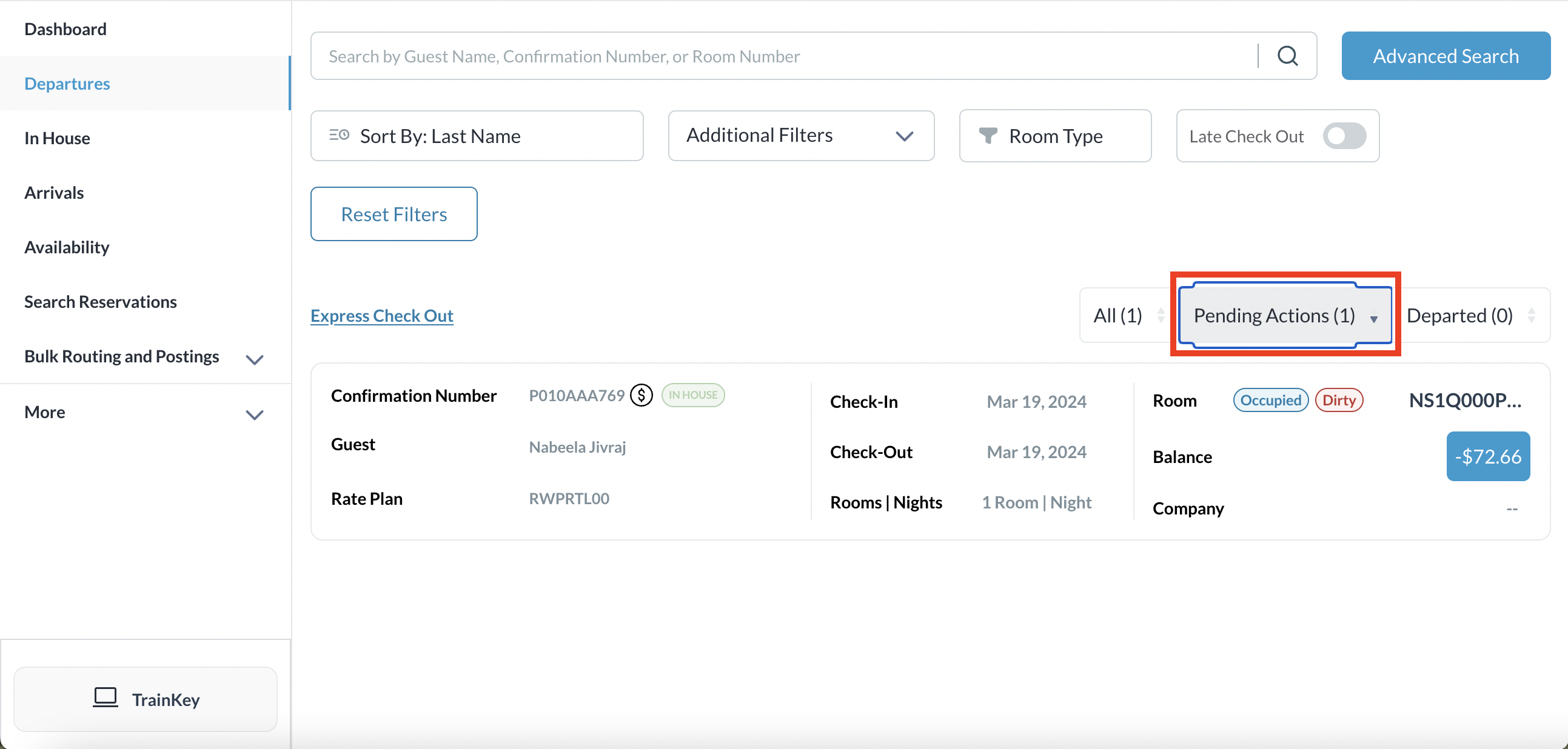Switch to the Departed (0) tab
Image resolution: width=1568 pixels, height=749 pixels.
pos(1459,315)
